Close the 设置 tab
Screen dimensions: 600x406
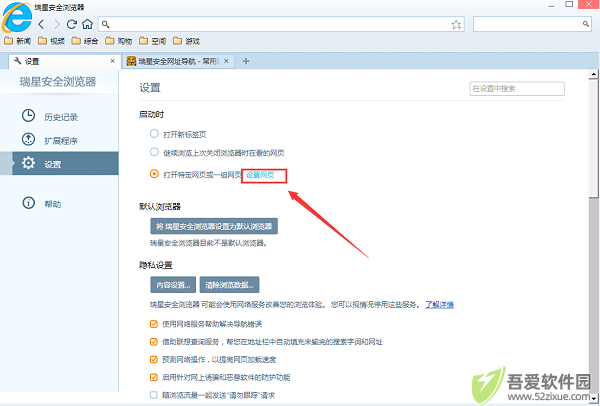pyautogui.click(x=112, y=61)
